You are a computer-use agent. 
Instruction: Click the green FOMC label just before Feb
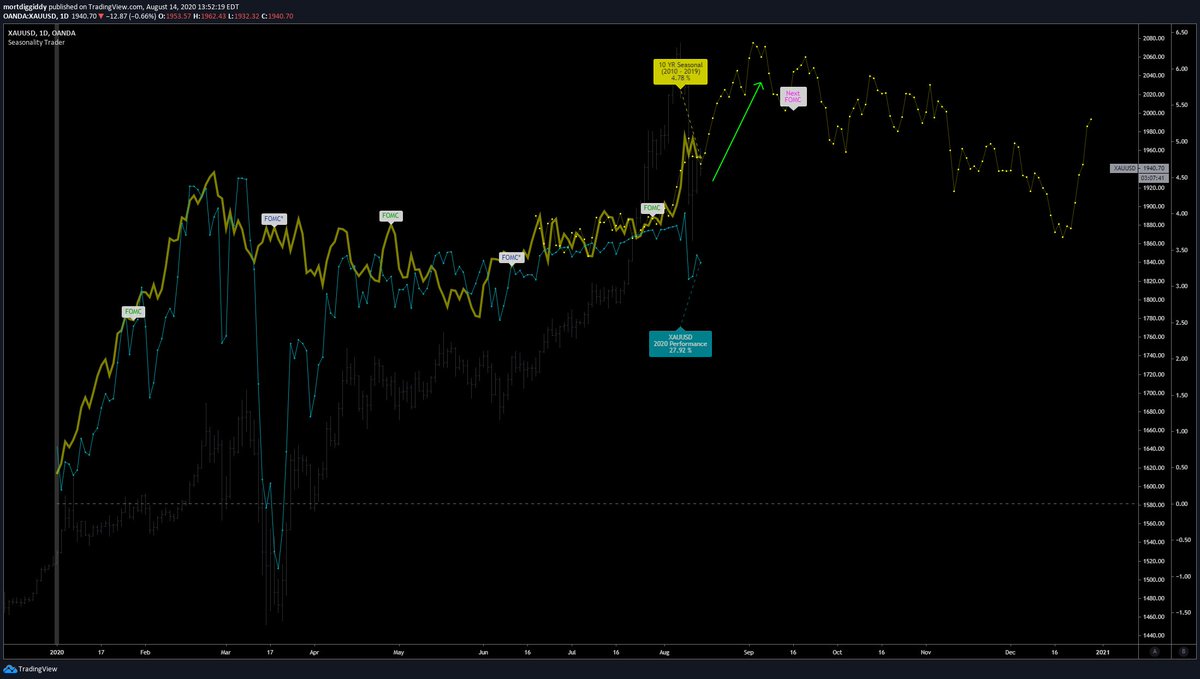click(134, 312)
